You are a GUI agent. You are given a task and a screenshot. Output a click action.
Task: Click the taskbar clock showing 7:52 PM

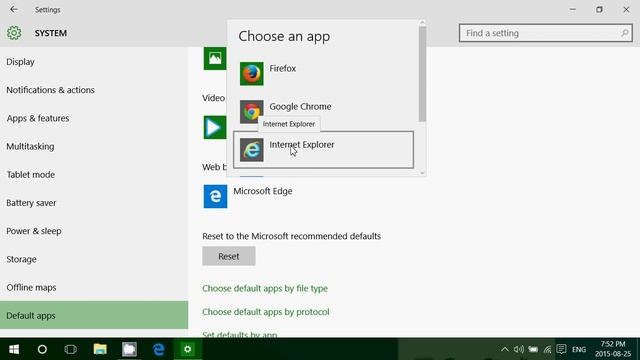pyautogui.click(x=613, y=349)
